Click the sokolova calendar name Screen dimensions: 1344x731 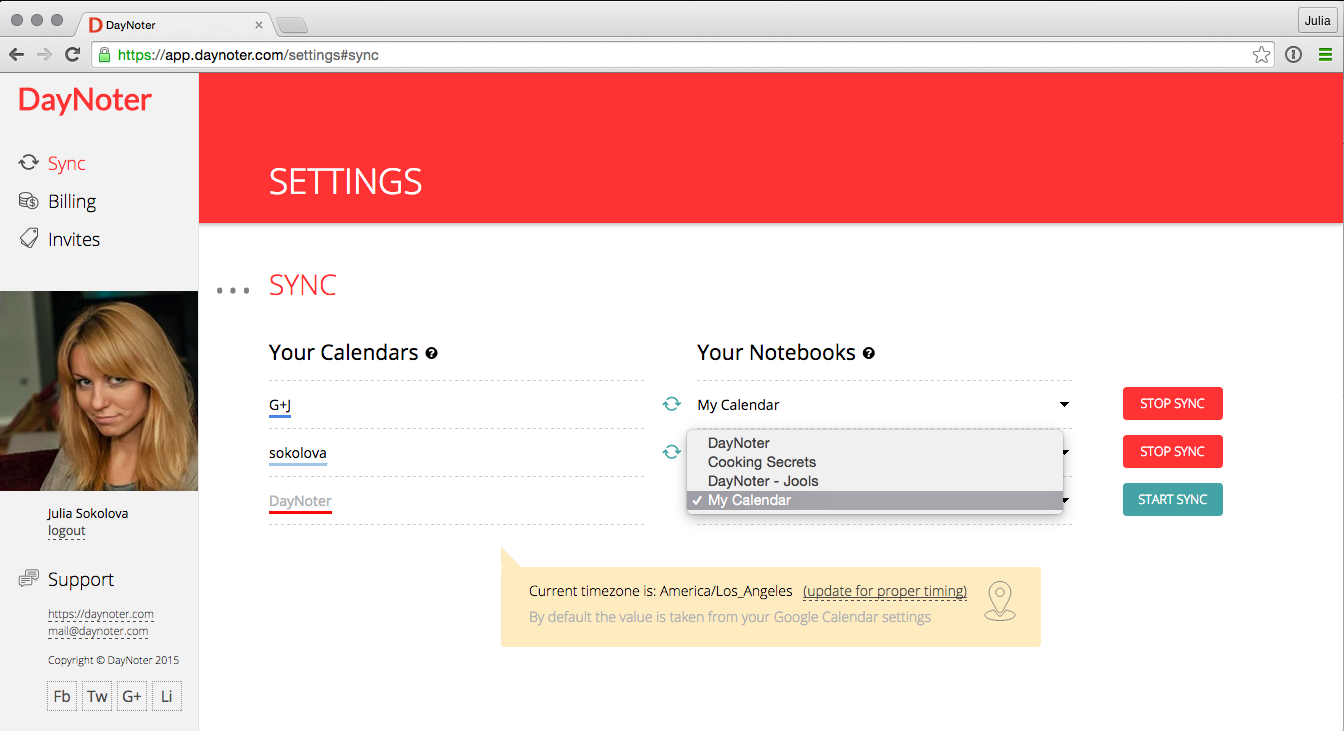click(298, 453)
